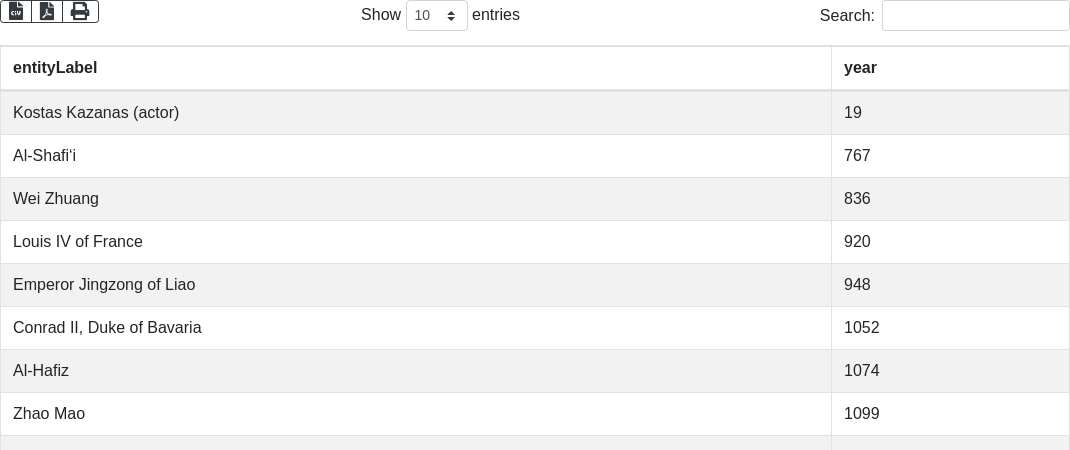
Task: Sort by the year column header
Action: pos(860,68)
